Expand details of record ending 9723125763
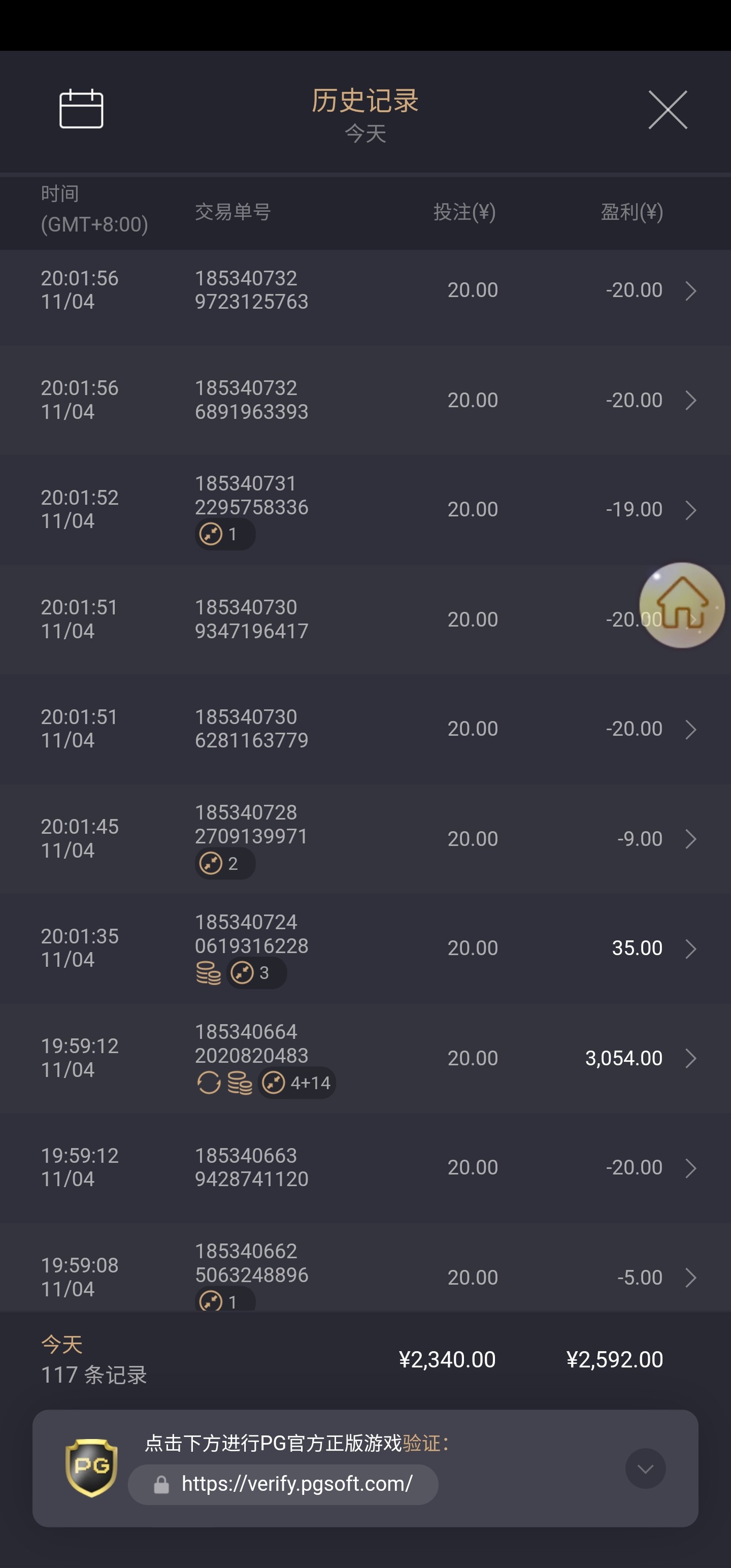This screenshot has width=731, height=1568. pyautogui.click(x=690, y=290)
